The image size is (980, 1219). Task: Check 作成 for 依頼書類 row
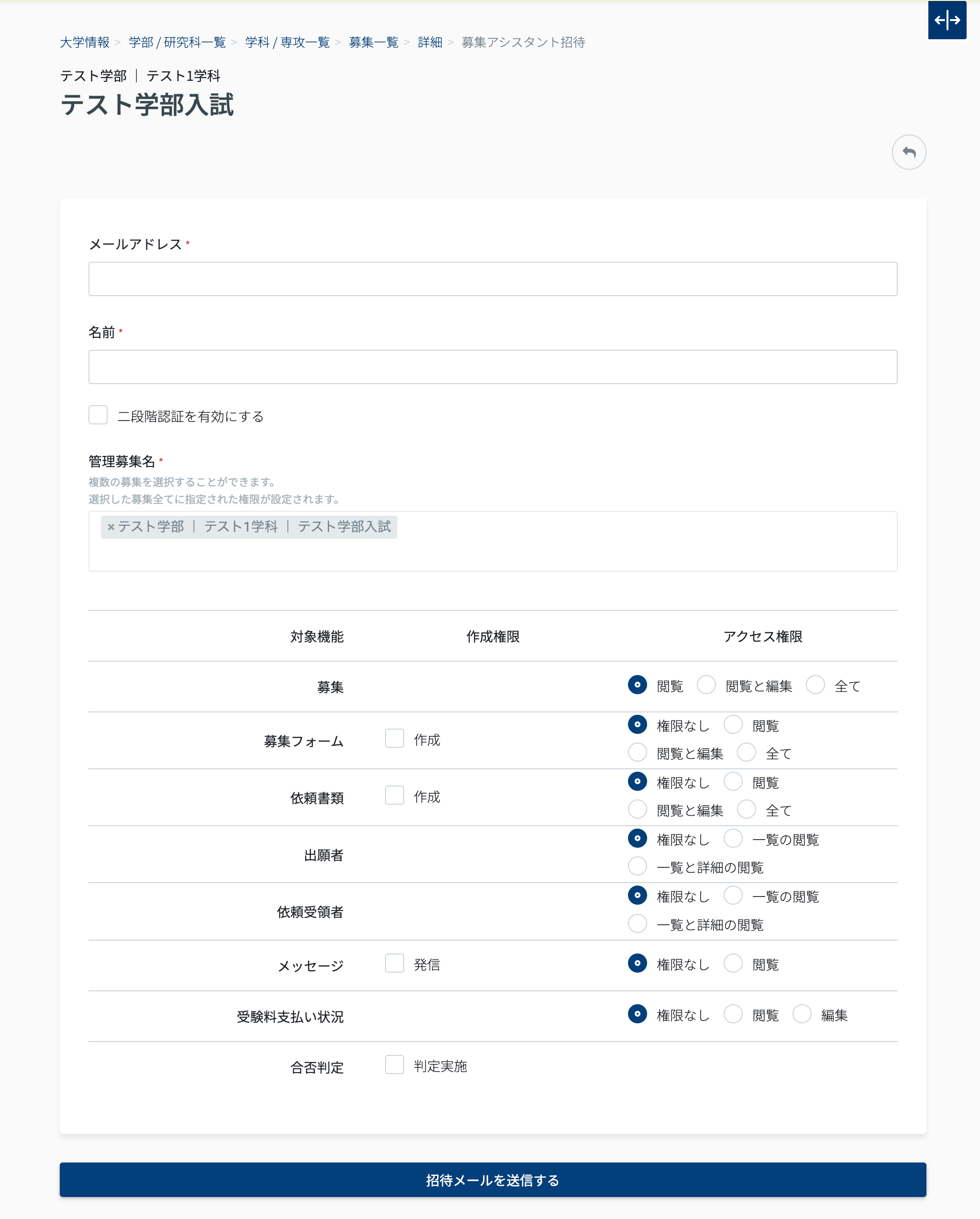395,796
